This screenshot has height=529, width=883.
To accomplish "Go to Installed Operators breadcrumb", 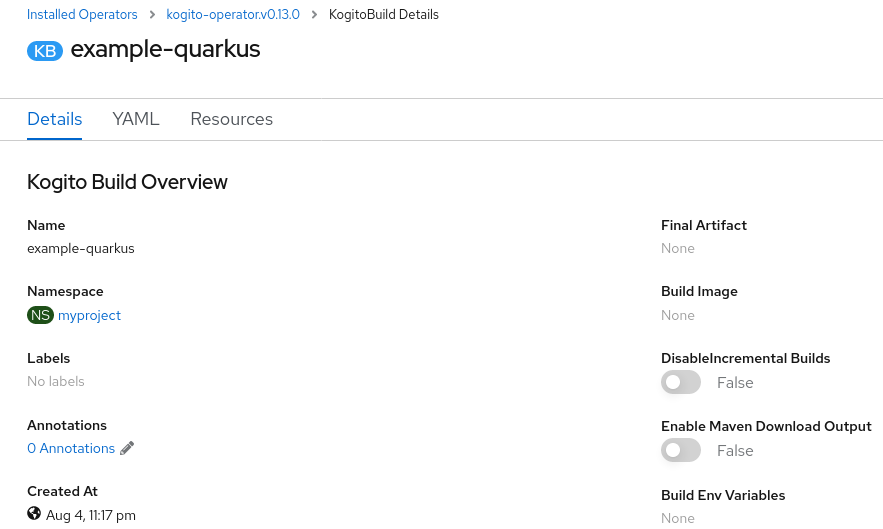I will point(82,15).
